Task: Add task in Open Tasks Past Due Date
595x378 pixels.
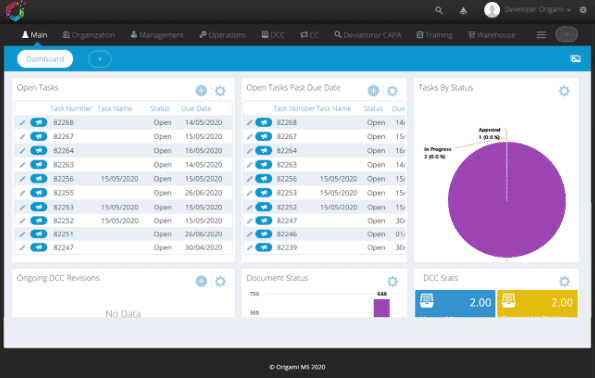Action: [373, 91]
